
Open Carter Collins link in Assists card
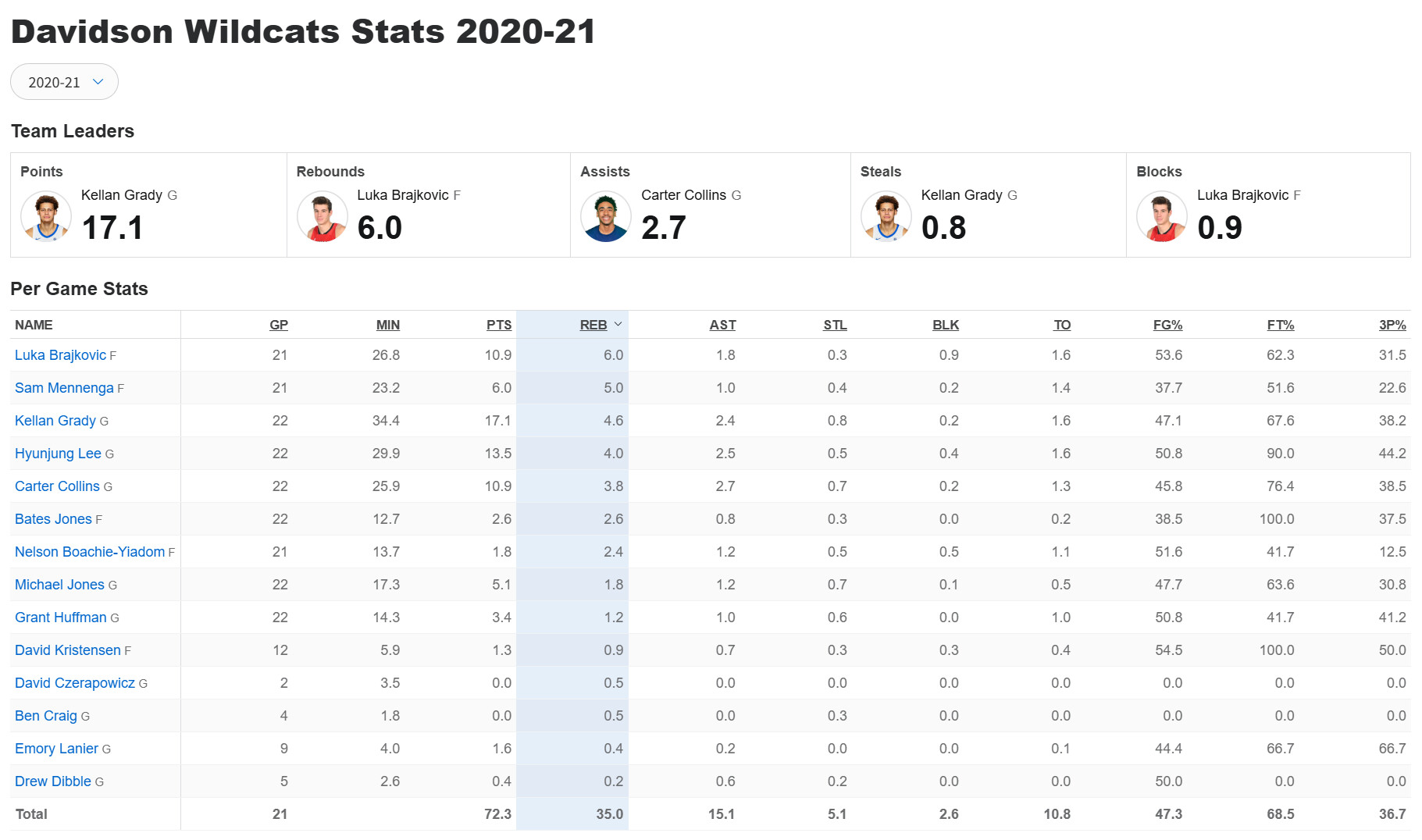coord(683,195)
